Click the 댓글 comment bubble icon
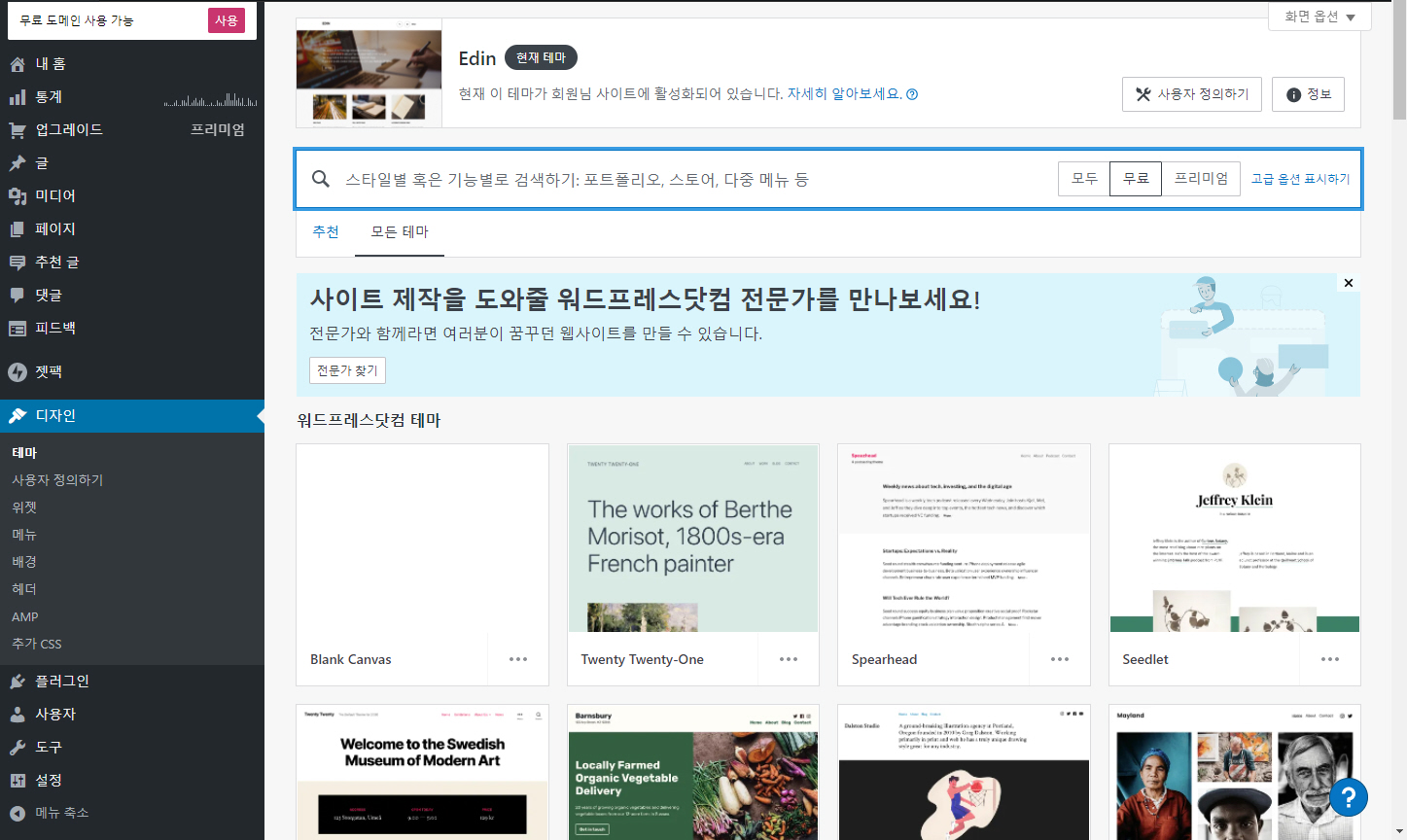 pos(18,296)
